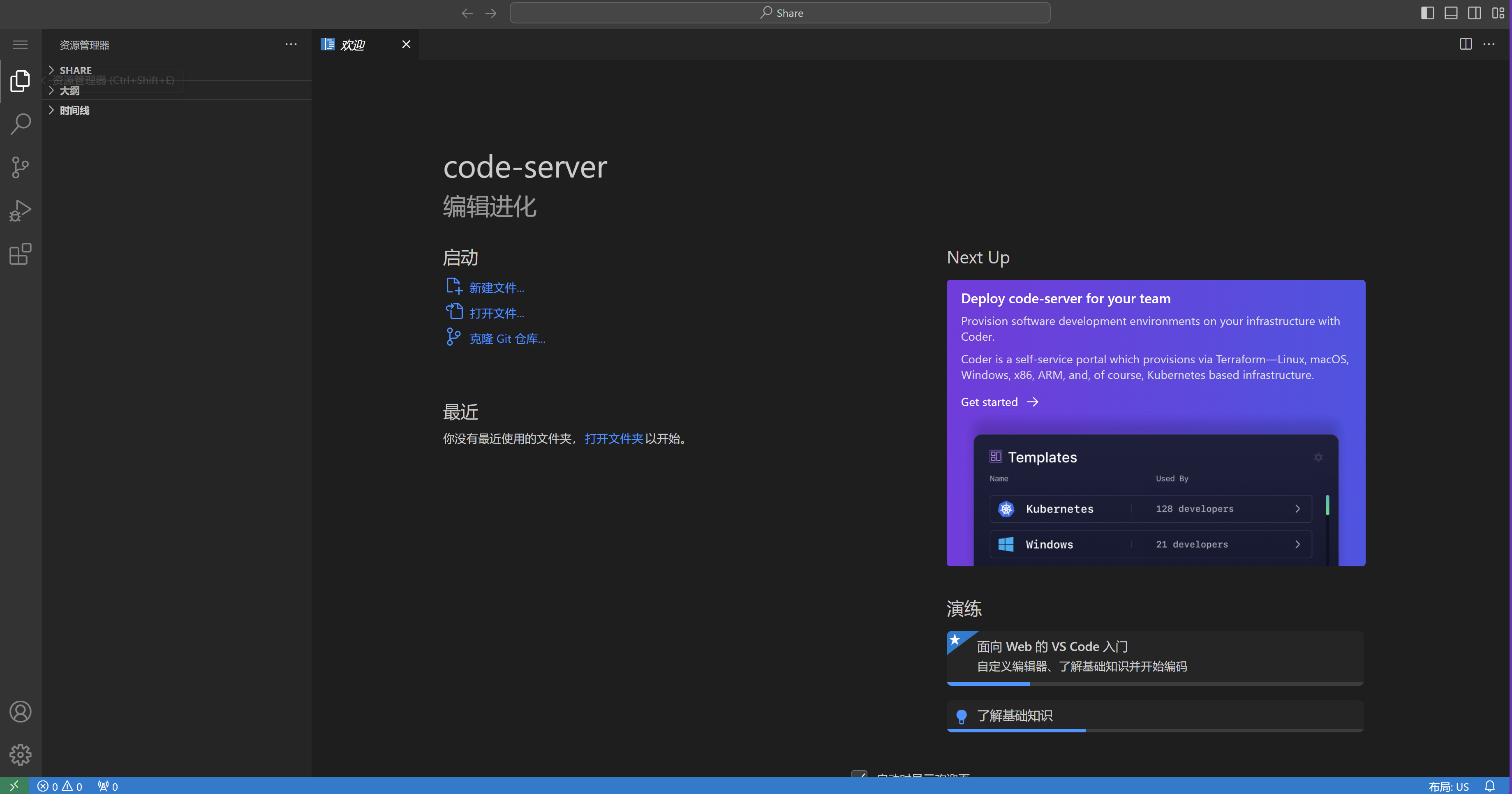The image size is (1512, 794).
Task: Click the progress bar under VS Code 入门
Action: click(1154, 684)
